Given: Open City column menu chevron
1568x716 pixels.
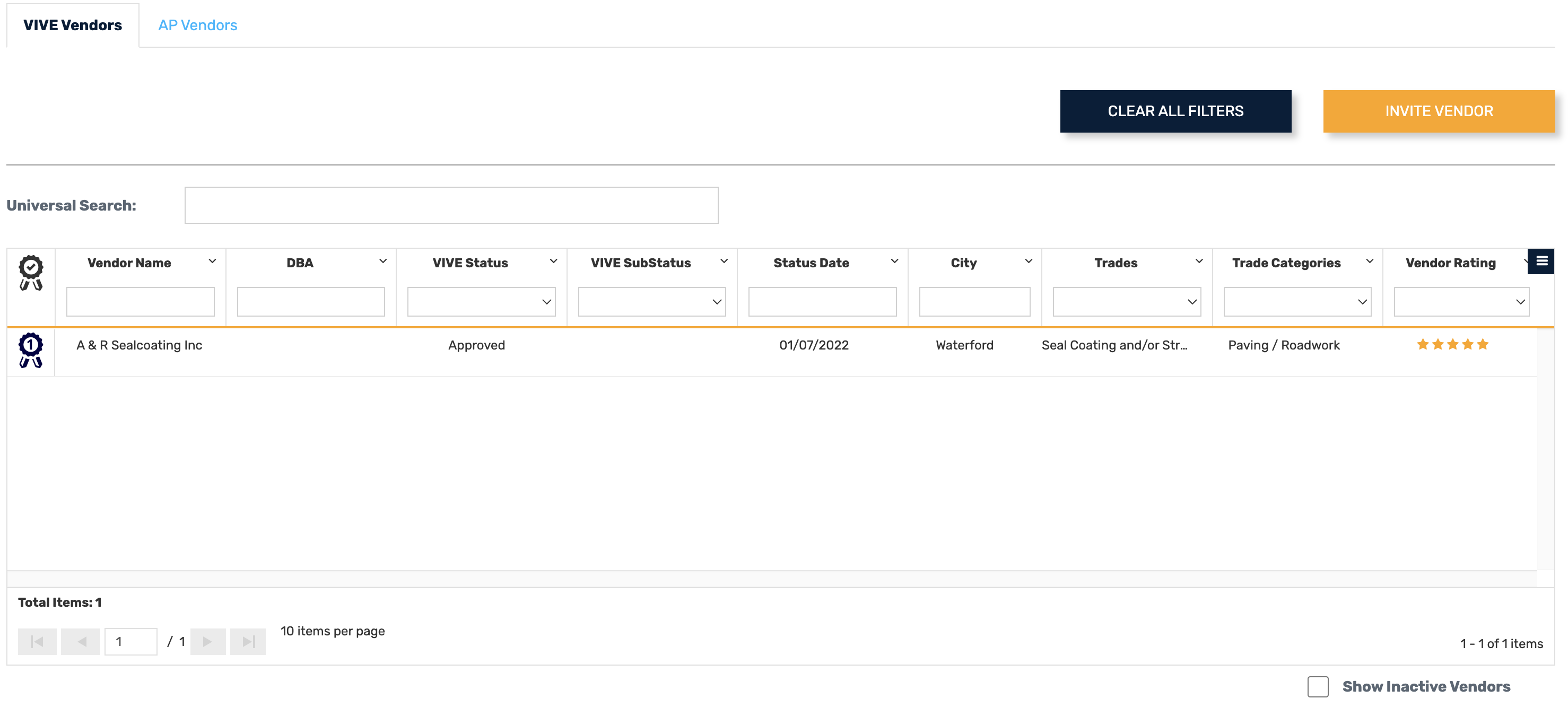Looking at the screenshot, I should coord(1028,261).
